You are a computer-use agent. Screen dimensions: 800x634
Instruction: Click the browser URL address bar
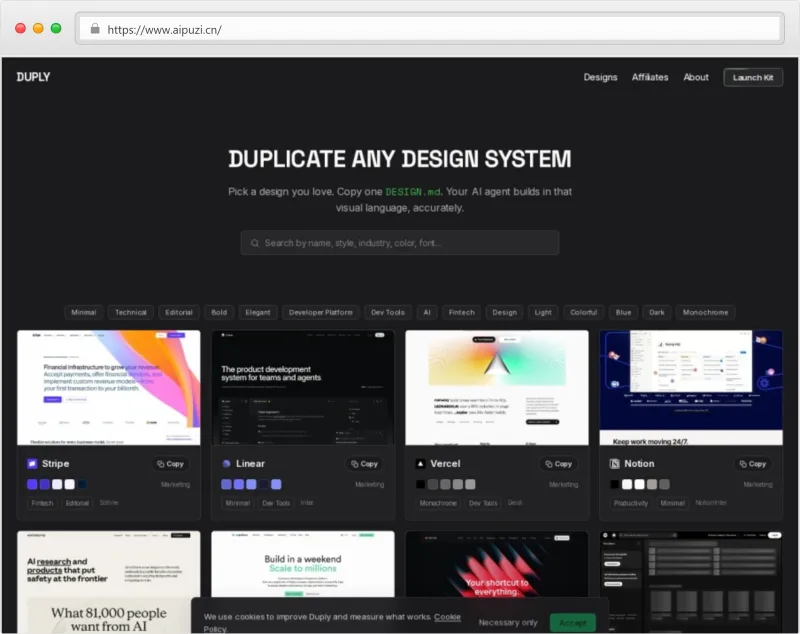430,29
